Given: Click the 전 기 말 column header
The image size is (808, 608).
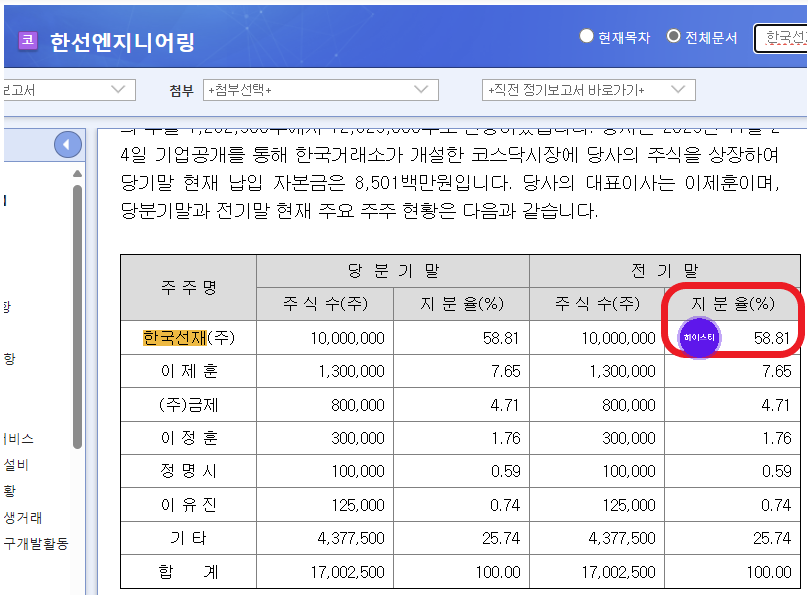Looking at the screenshot, I should (665, 271).
